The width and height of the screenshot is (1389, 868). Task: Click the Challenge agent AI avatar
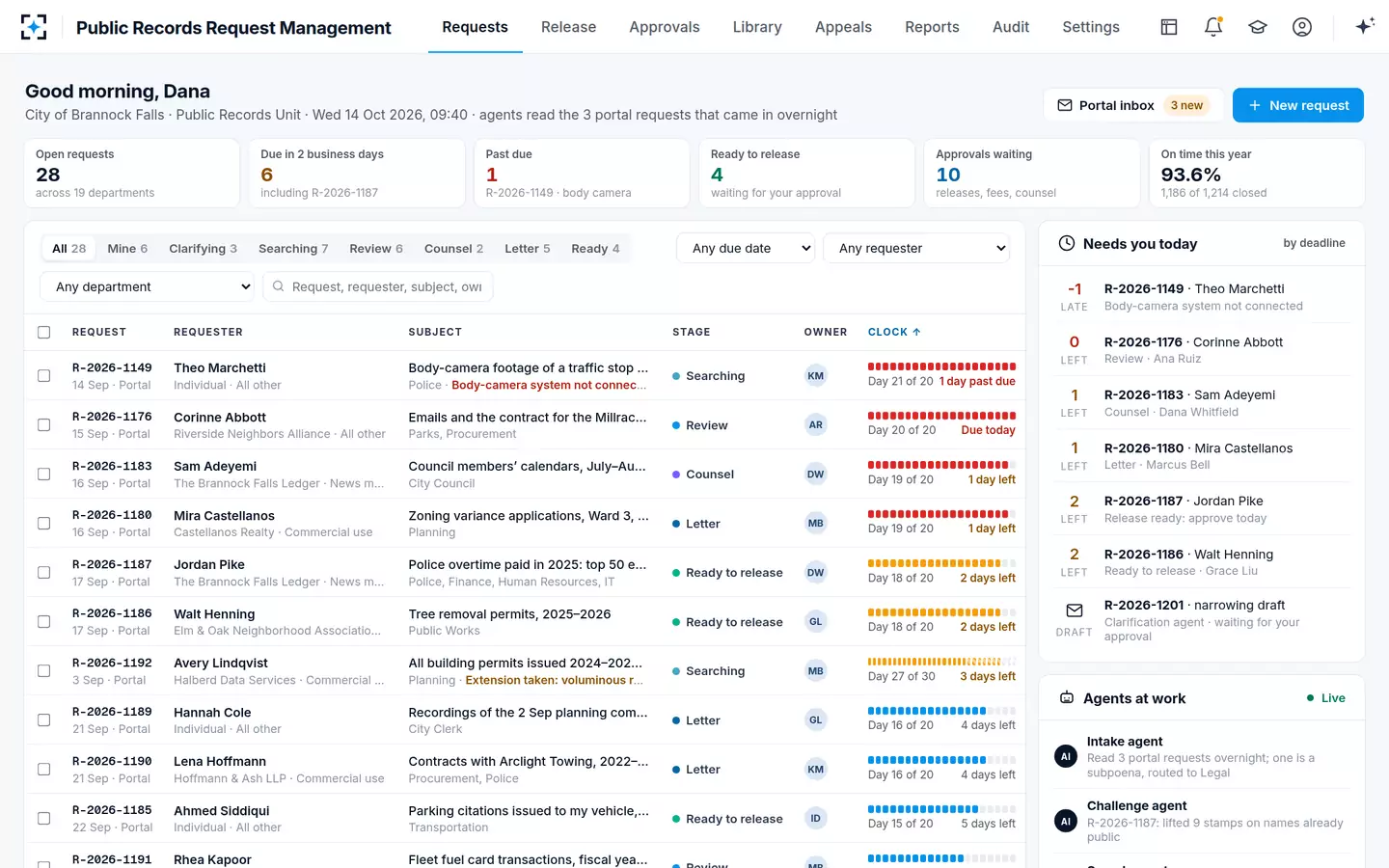click(x=1066, y=822)
